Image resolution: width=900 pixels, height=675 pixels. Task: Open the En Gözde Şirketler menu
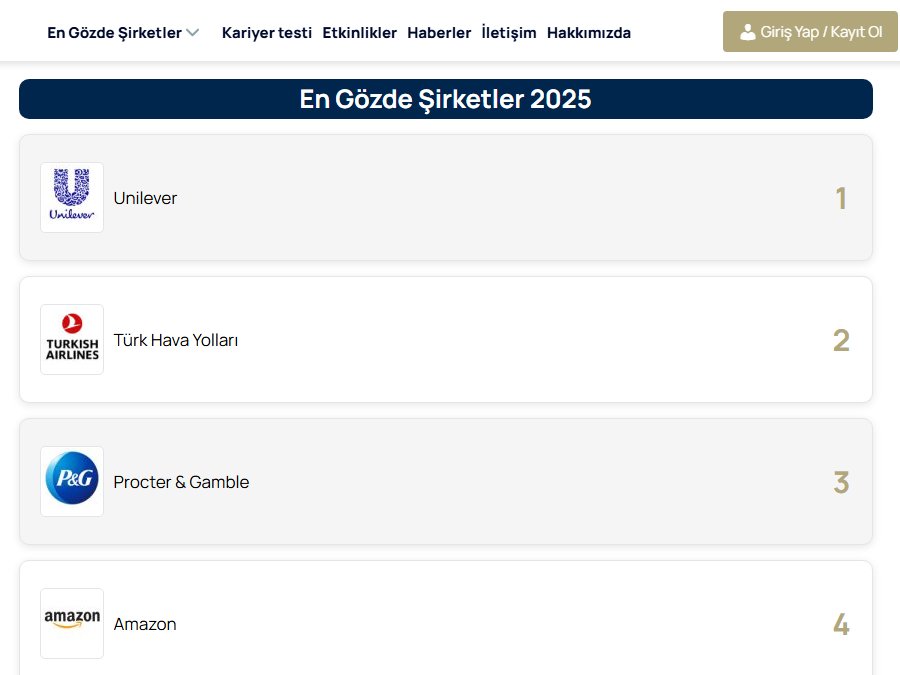[x=114, y=32]
